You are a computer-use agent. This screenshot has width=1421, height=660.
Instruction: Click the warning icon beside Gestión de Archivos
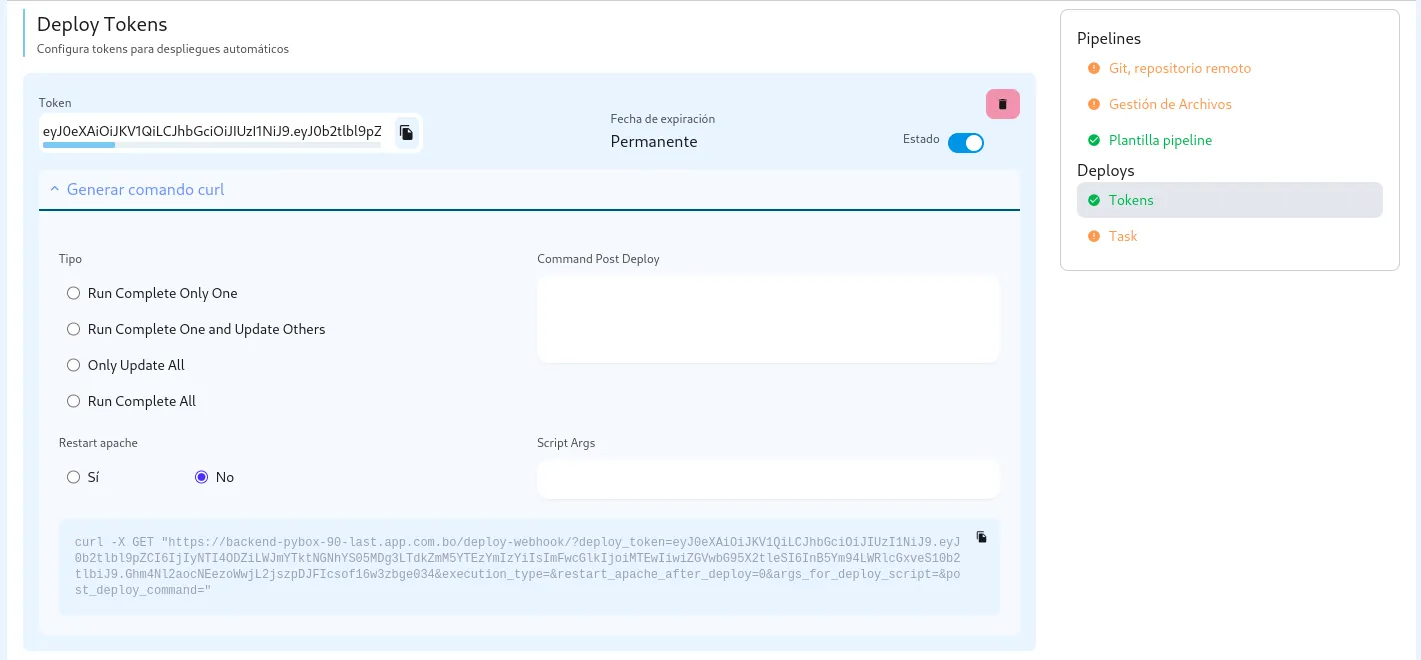point(1093,104)
